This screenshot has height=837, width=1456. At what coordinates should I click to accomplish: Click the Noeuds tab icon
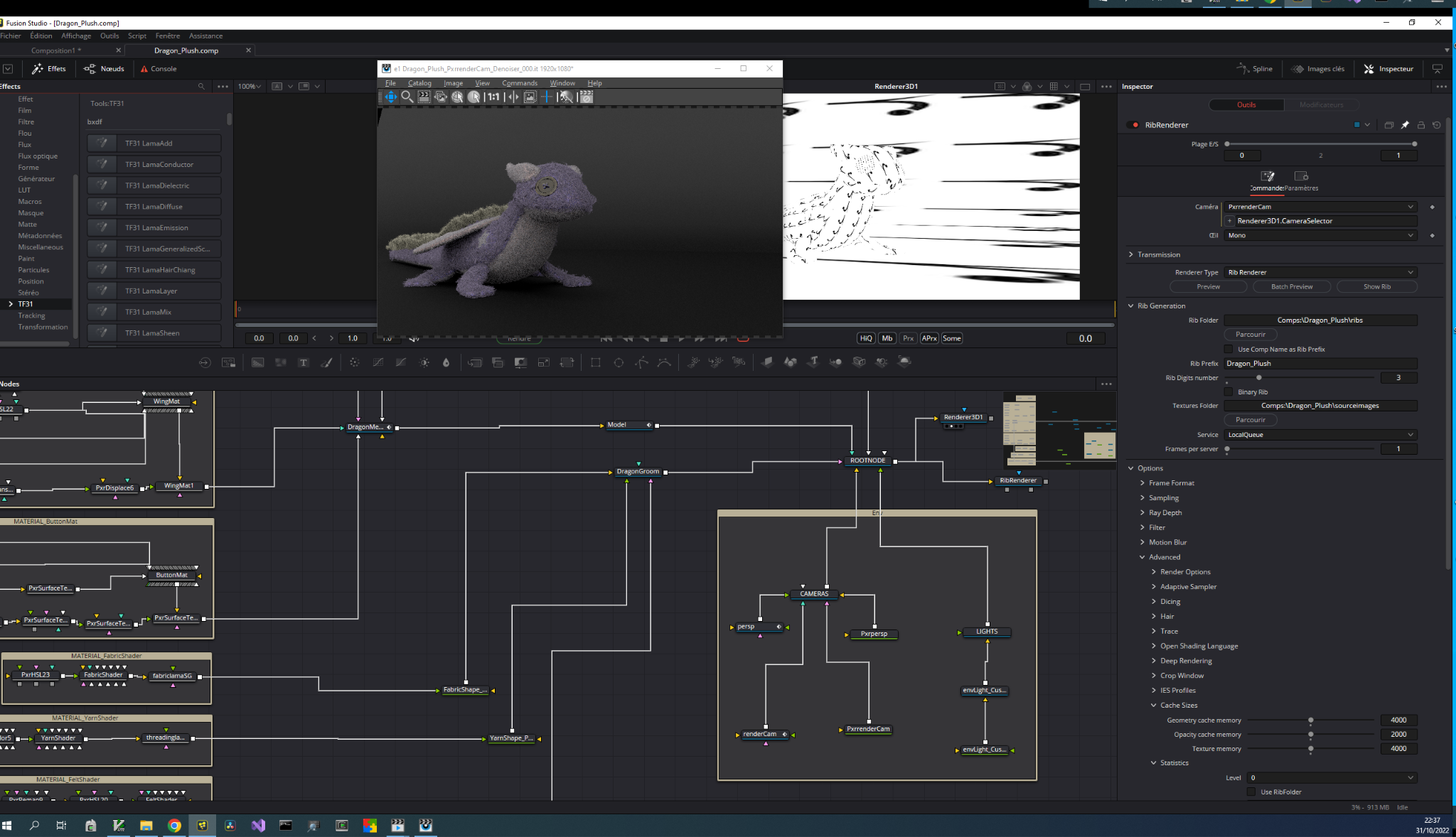(x=89, y=68)
